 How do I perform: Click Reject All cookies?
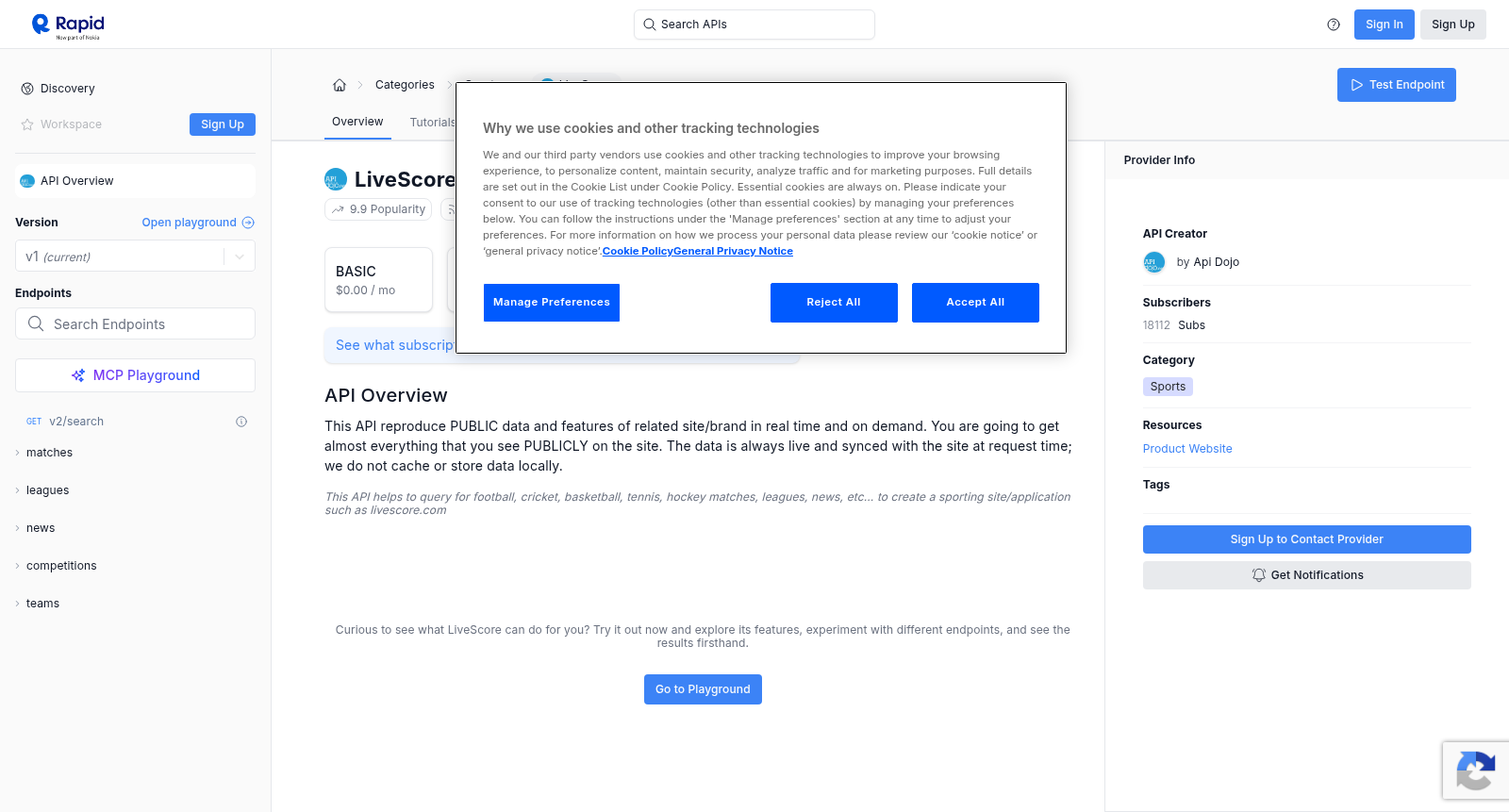pyautogui.click(x=834, y=303)
